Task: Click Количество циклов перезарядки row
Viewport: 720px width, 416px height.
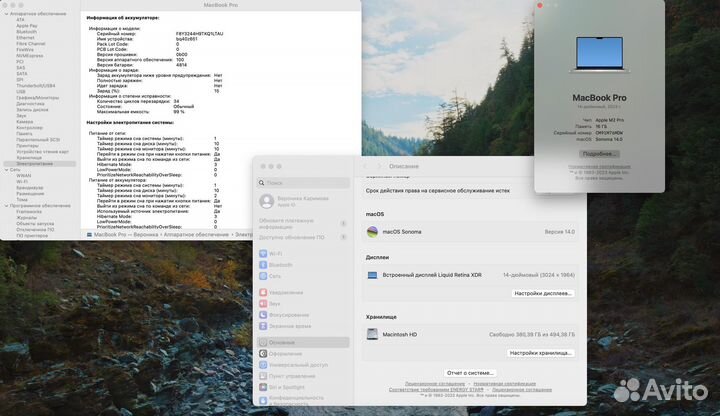Action: [x=138, y=101]
